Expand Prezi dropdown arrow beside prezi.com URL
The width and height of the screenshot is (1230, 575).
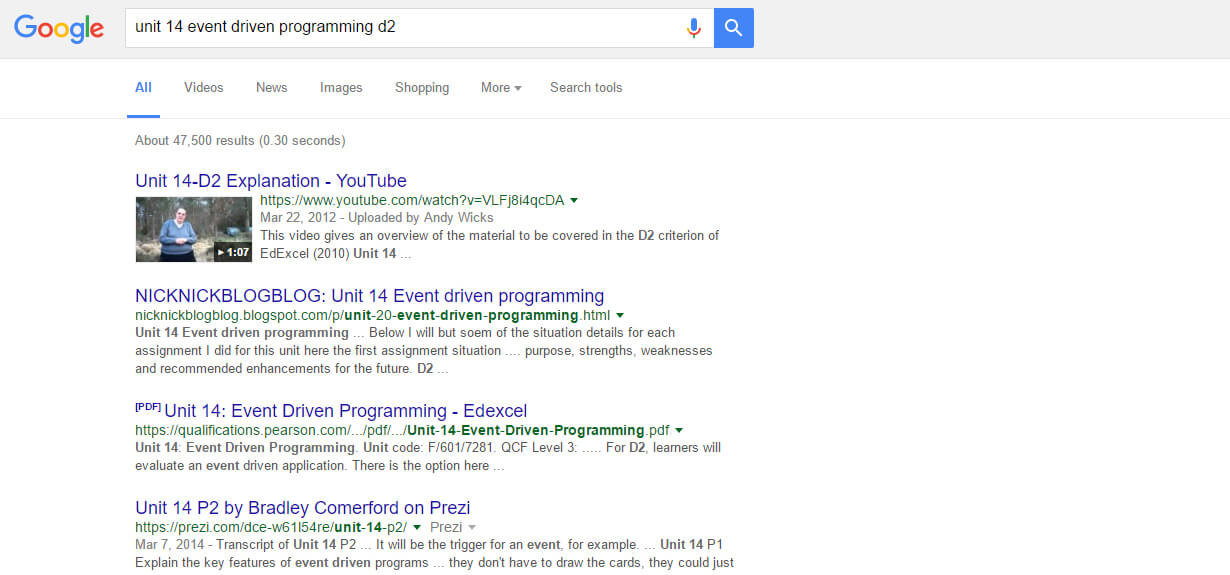[x=472, y=526]
